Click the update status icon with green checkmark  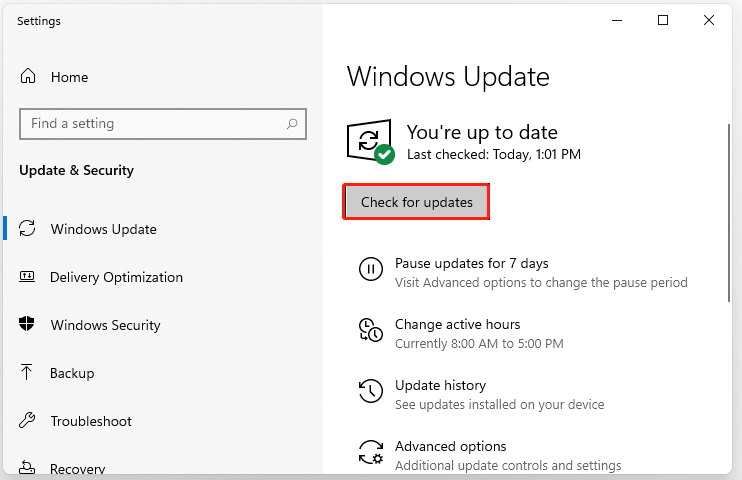(x=371, y=142)
